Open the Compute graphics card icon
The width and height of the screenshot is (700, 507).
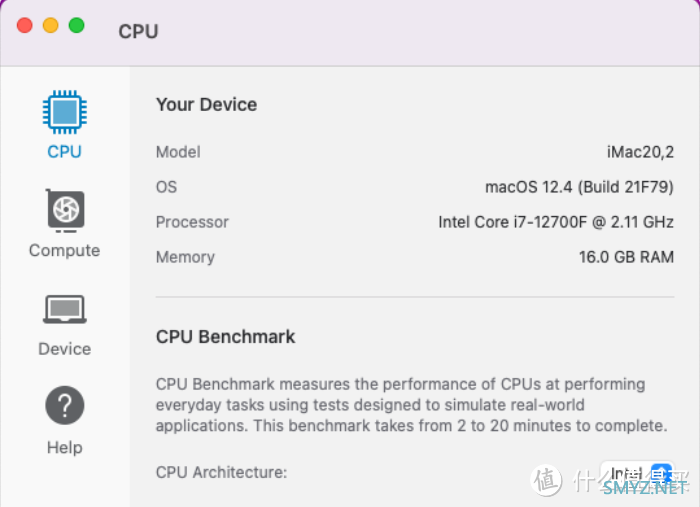65,211
